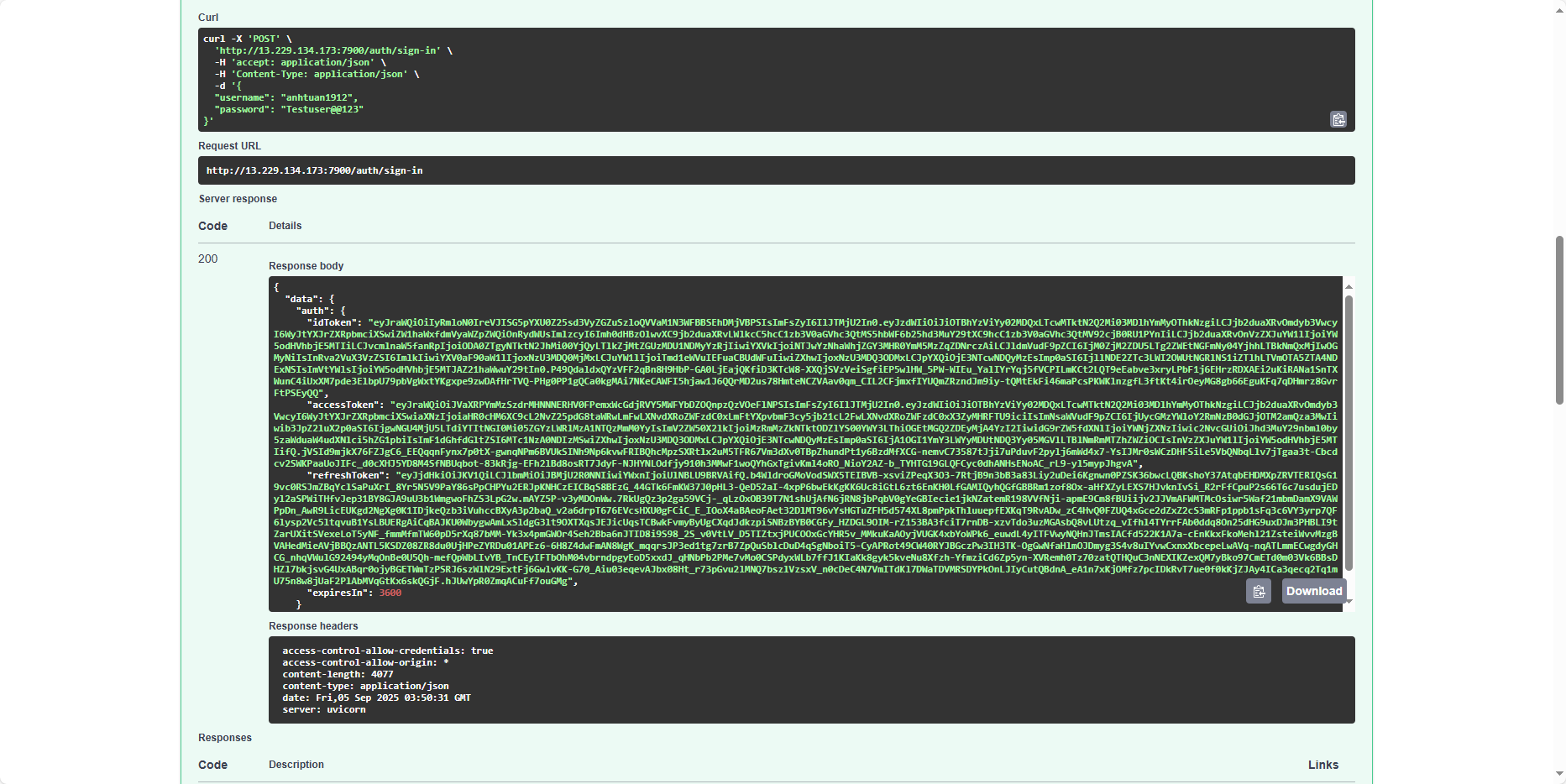The width and height of the screenshot is (1566, 784).
Task: Click the 200 status code
Action: (208, 259)
